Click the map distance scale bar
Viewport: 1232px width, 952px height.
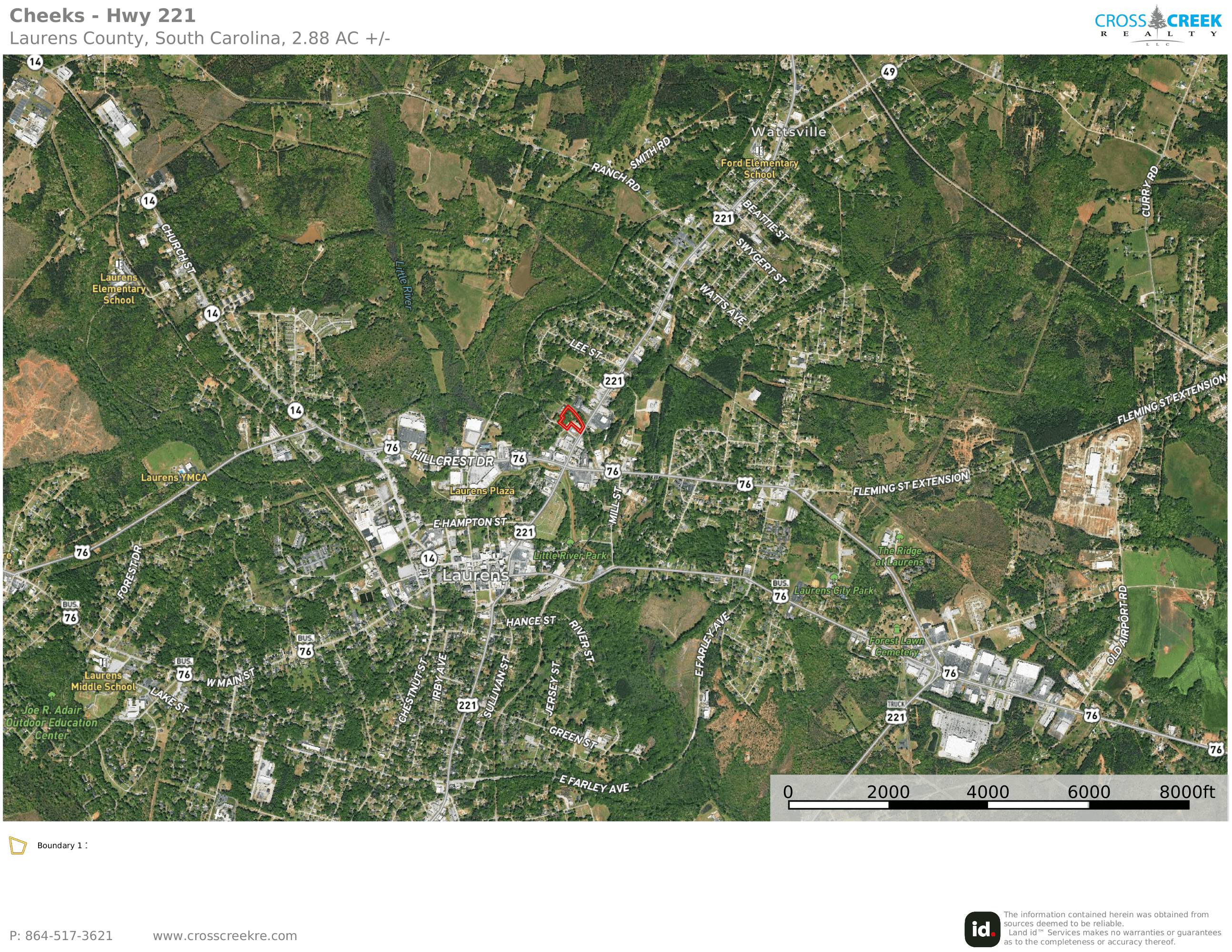pos(988,805)
